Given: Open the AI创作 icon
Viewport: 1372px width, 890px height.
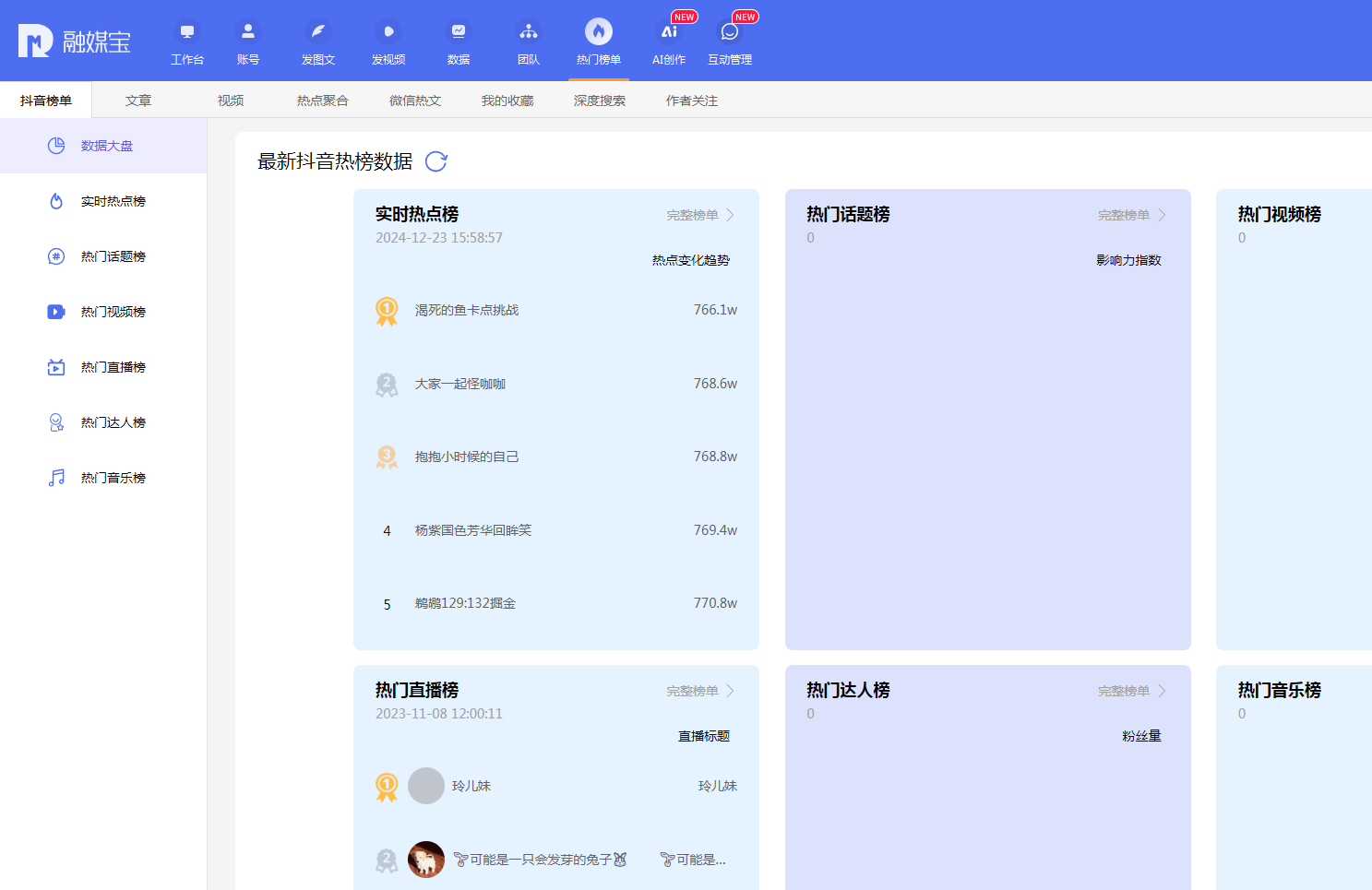Looking at the screenshot, I should tap(669, 31).
